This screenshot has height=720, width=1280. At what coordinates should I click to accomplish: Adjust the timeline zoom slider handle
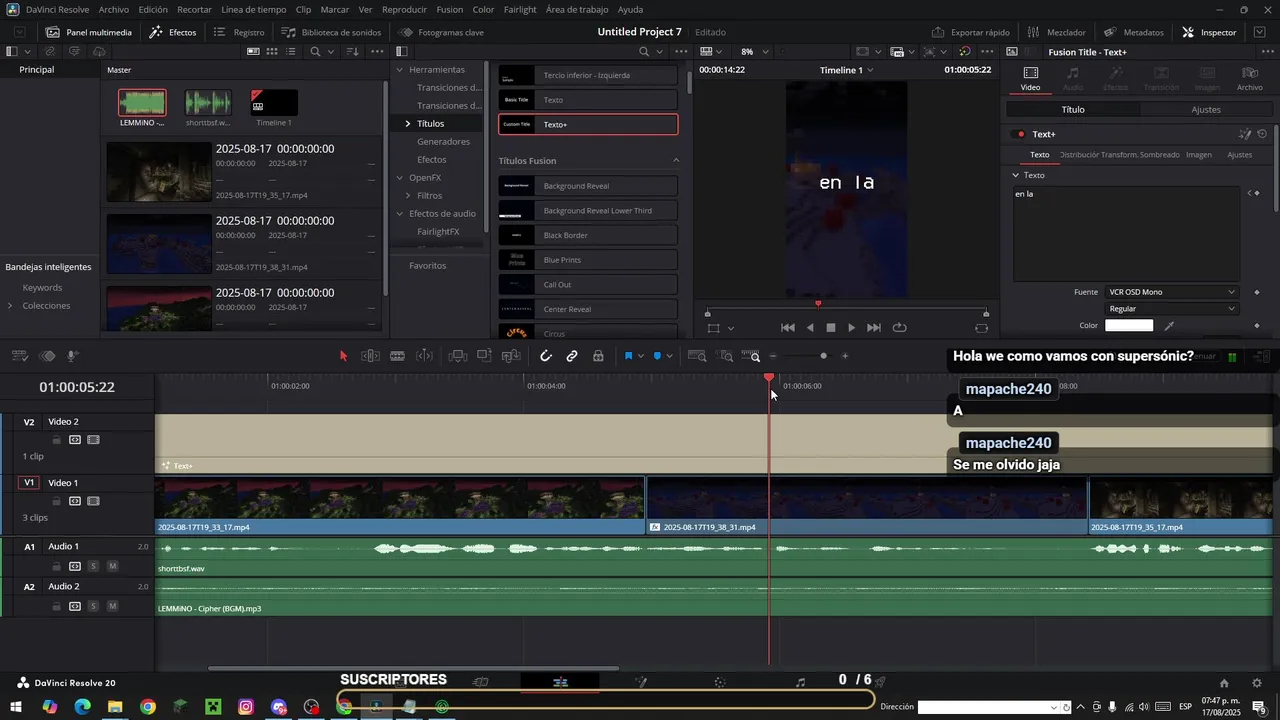tap(823, 356)
